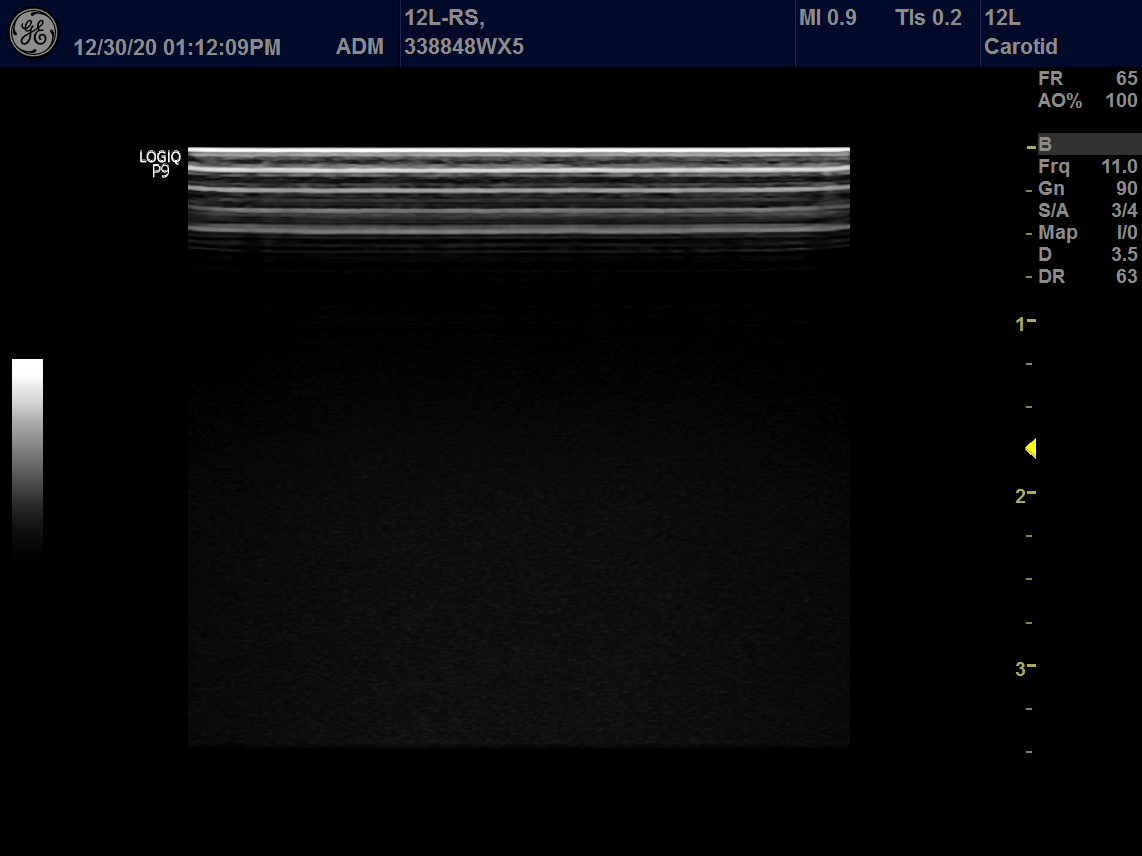Viewport: 1142px width, 856px height.
Task: Click the 2 cm depth scale marker
Action: coord(1023,496)
